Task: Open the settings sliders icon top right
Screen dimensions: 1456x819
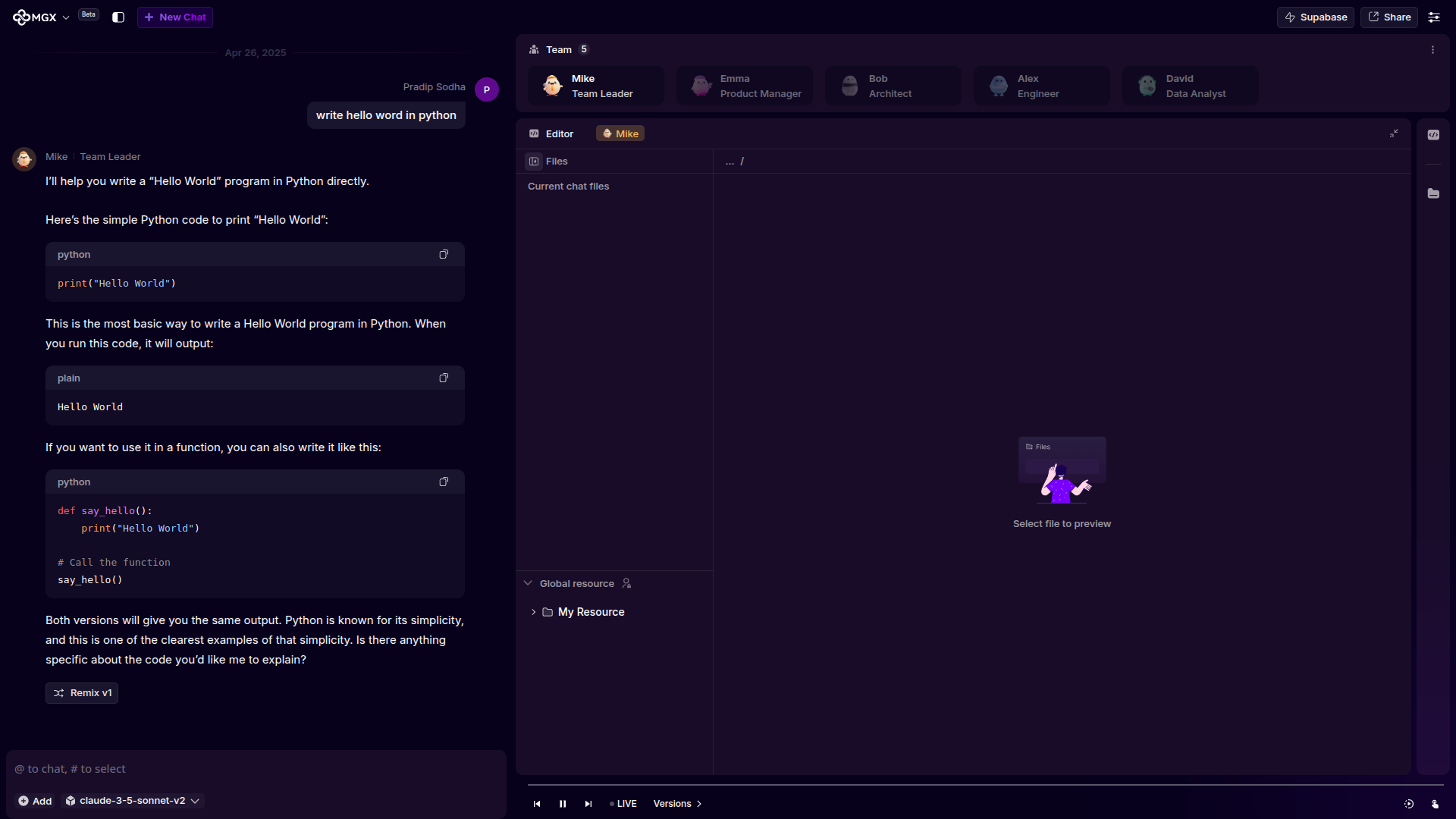Action: [1434, 17]
